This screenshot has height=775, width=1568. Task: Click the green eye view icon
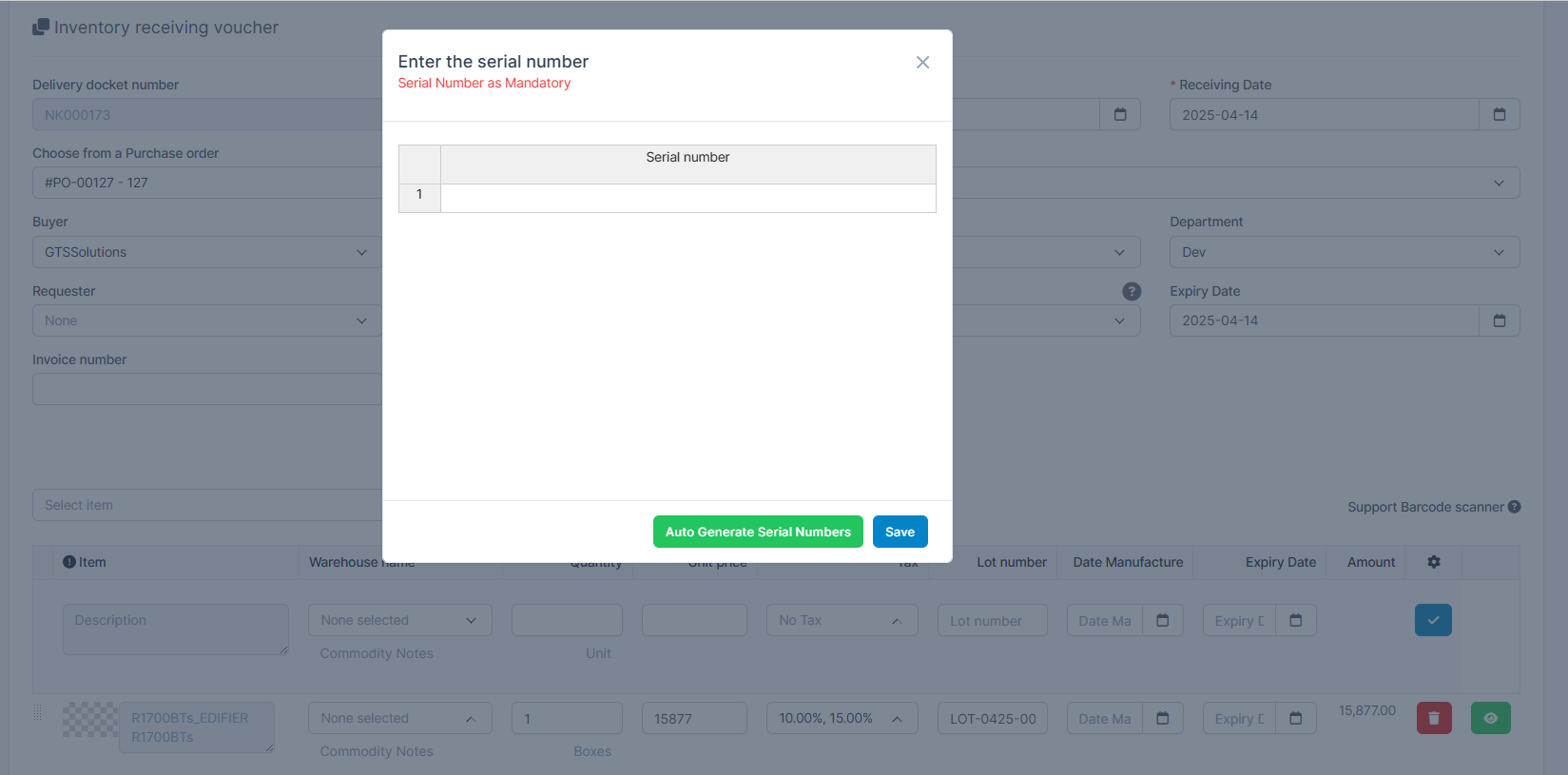1490,718
